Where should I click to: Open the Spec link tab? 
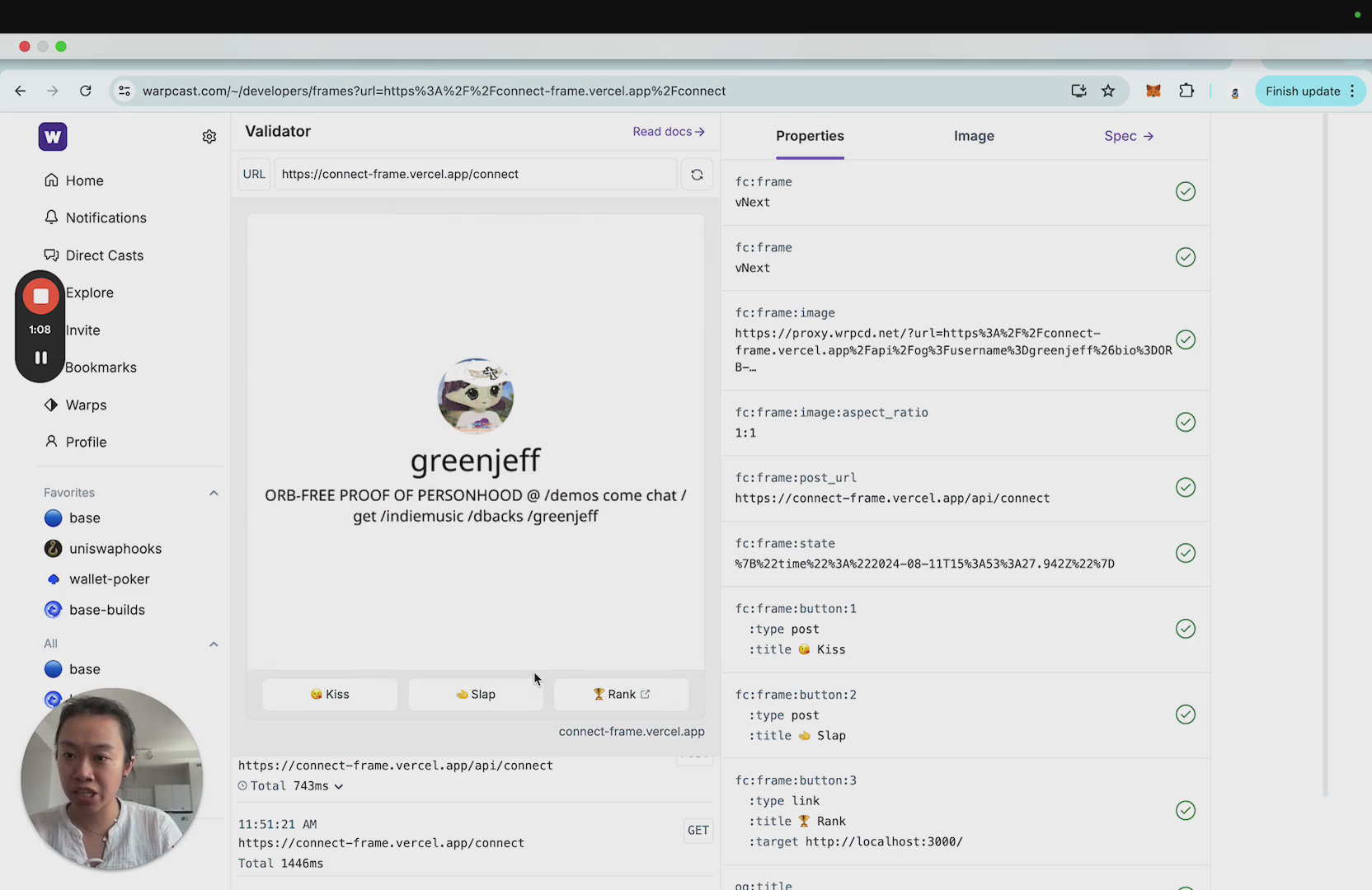1129,136
